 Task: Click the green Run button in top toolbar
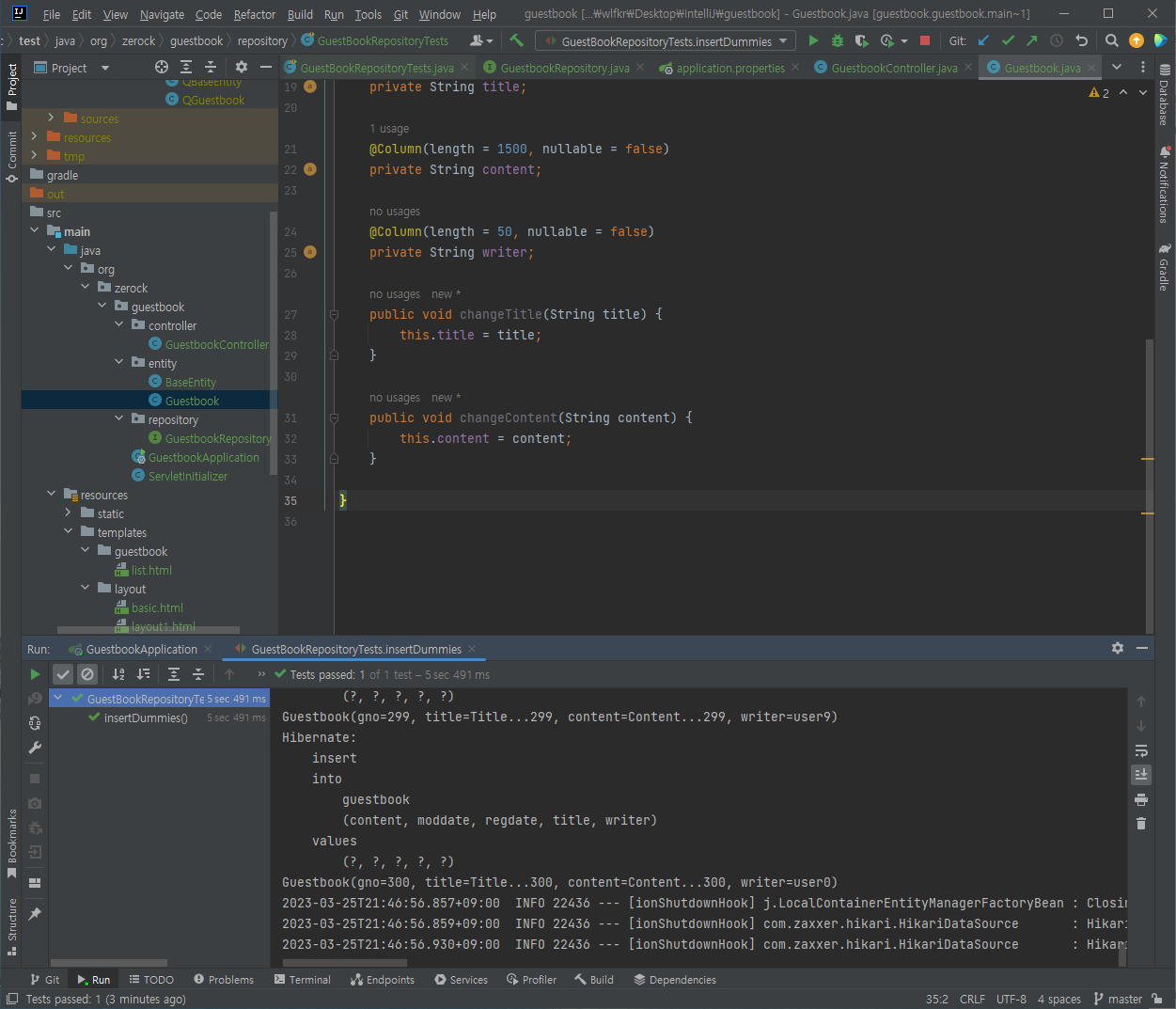click(x=813, y=41)
